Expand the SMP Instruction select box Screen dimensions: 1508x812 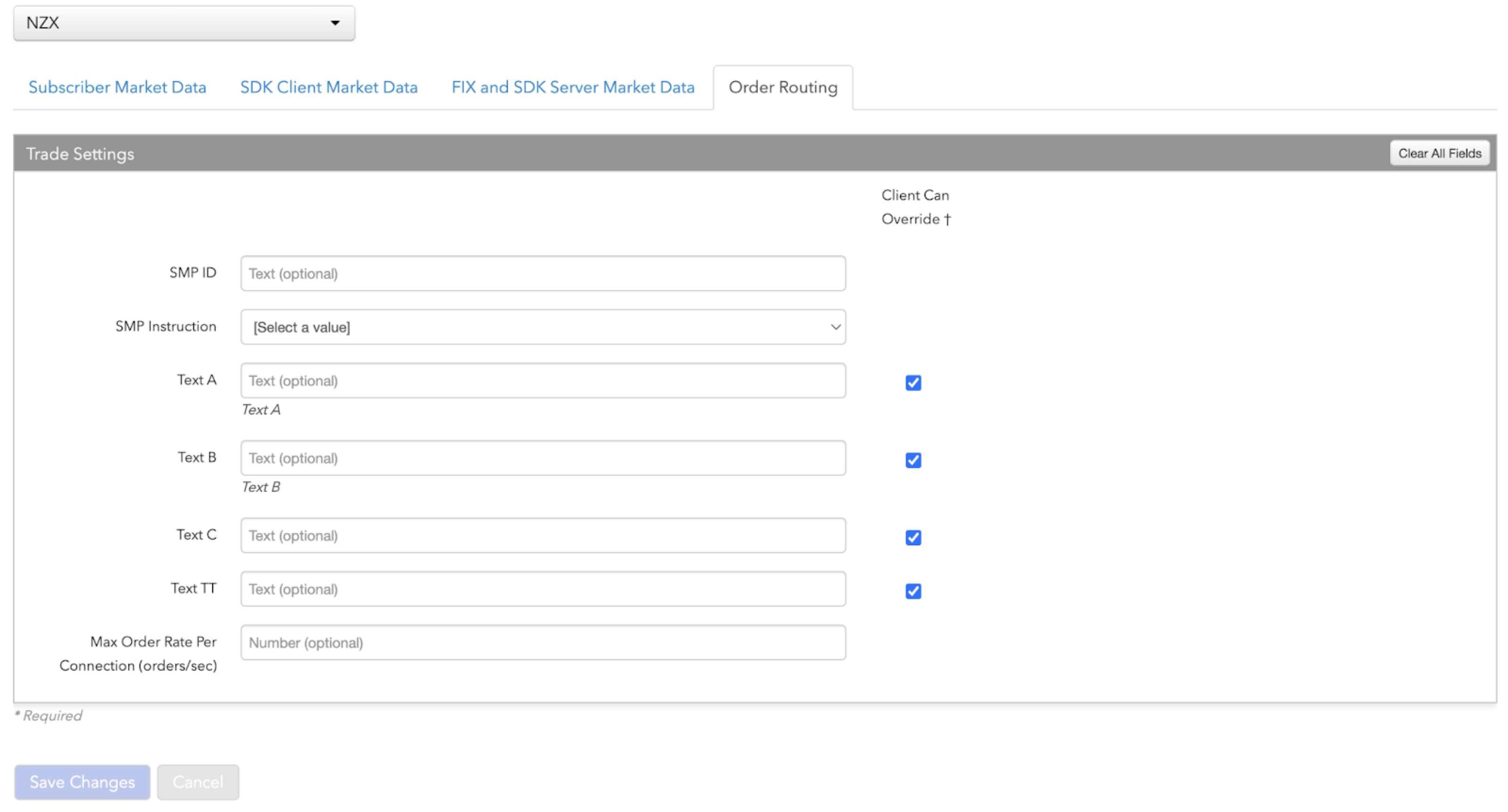click(543, 327)
